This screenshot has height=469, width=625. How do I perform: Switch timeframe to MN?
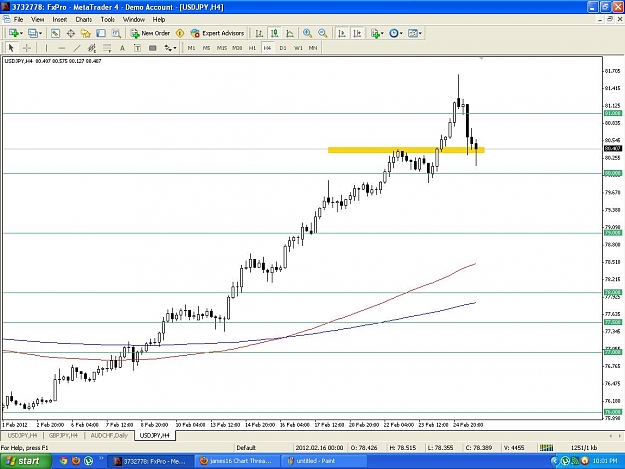click(x=313, y=48)
